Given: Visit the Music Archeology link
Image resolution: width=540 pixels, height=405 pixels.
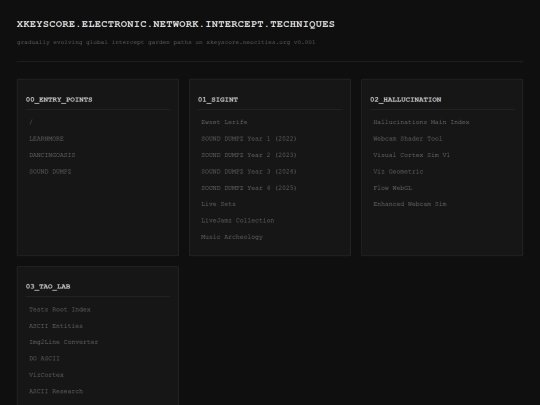Looking at the screenshot, I should tap(232, 237).
